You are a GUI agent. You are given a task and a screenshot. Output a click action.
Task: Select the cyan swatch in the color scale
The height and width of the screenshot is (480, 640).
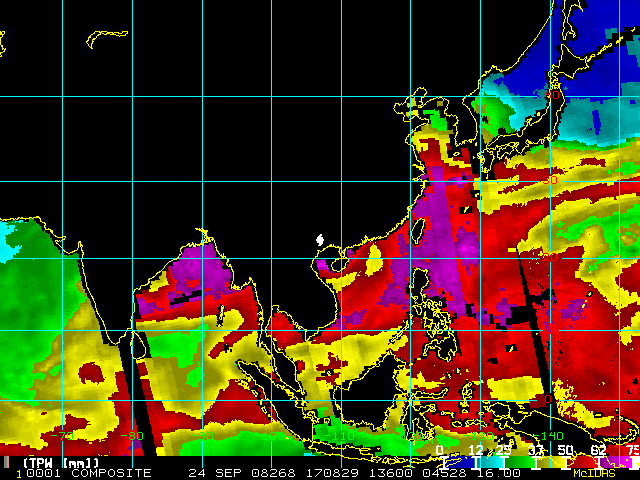[x=487, y=461]
